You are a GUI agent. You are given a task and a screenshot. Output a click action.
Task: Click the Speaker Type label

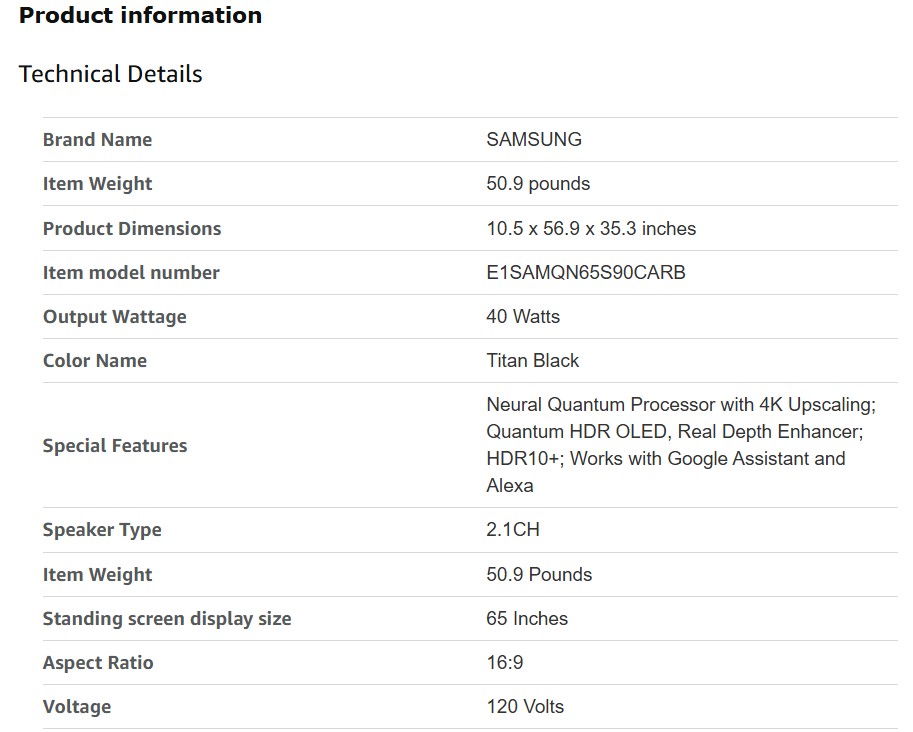[102, 530]
